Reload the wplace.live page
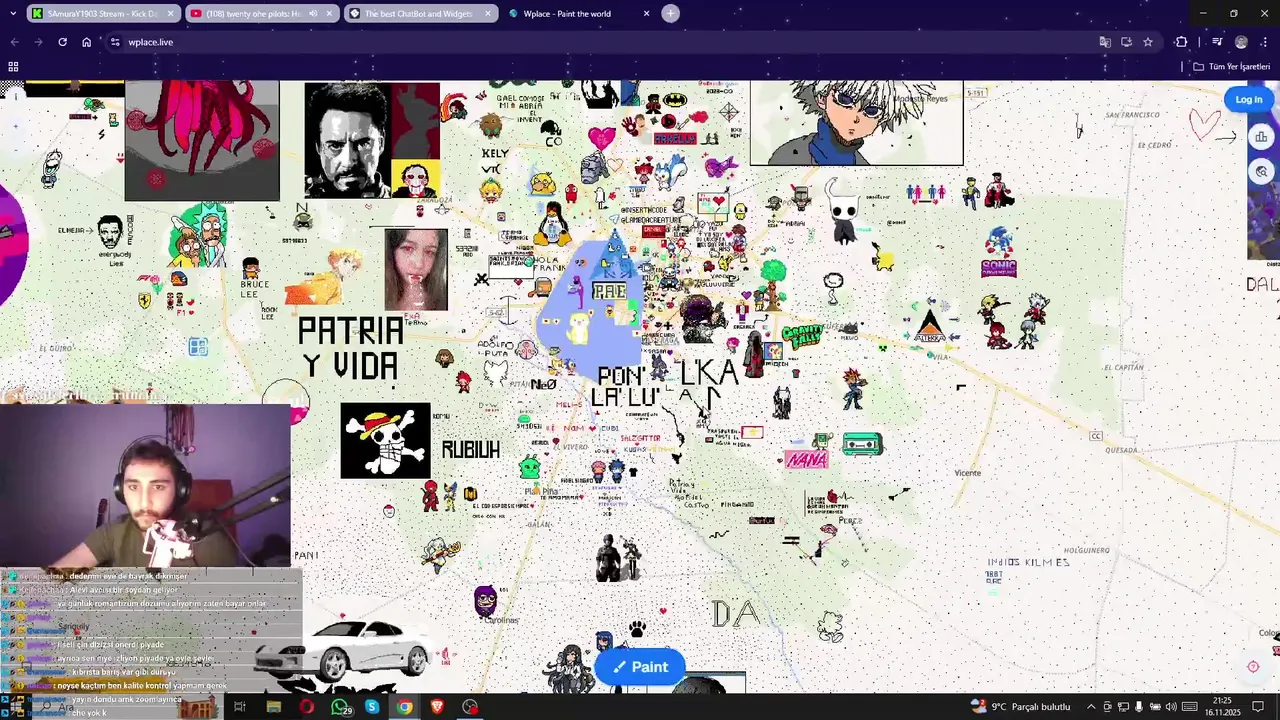Screen dimensions: 1280x720 (x=62, y=42)
